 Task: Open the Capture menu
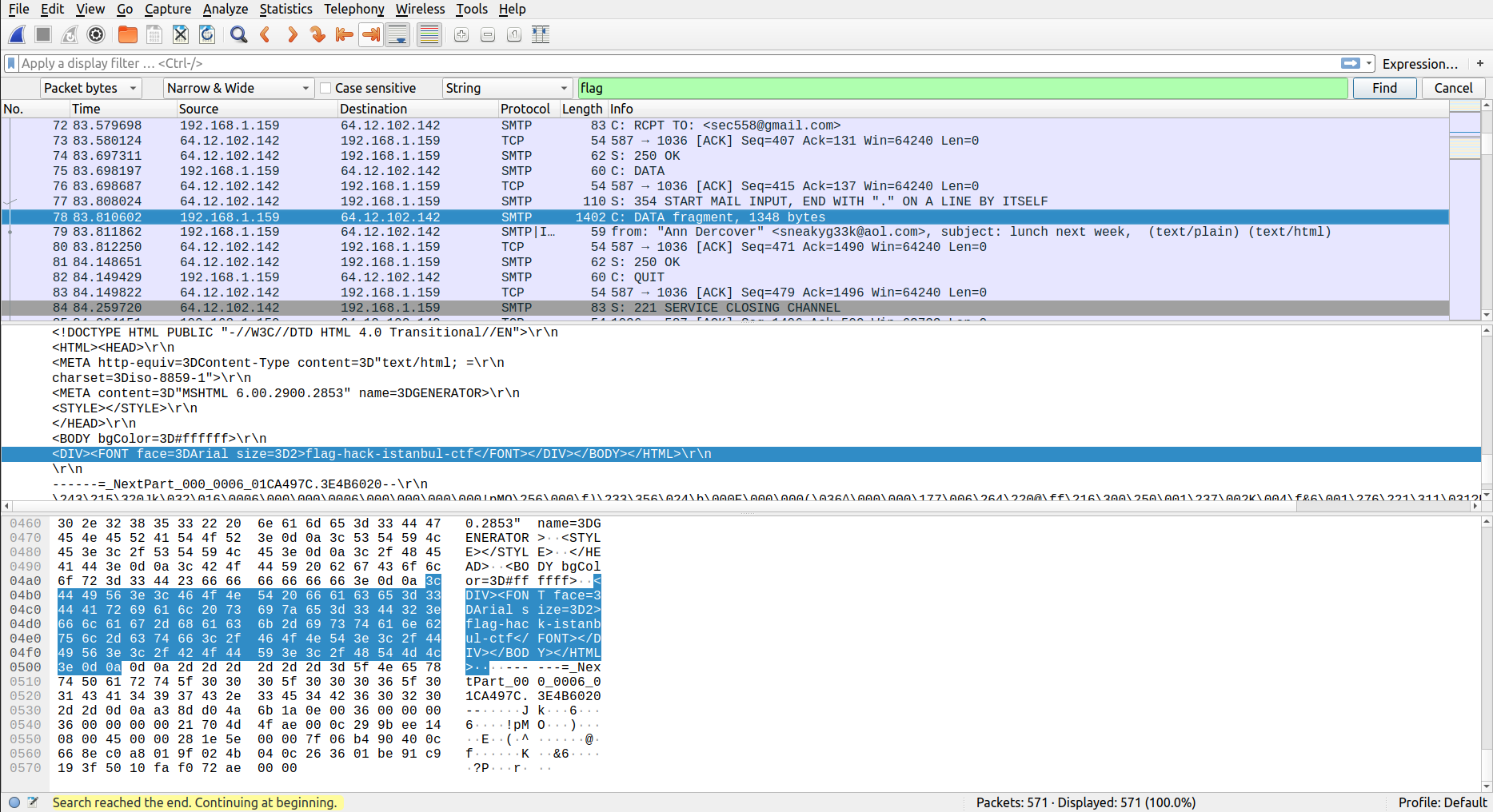click(168, 9)
